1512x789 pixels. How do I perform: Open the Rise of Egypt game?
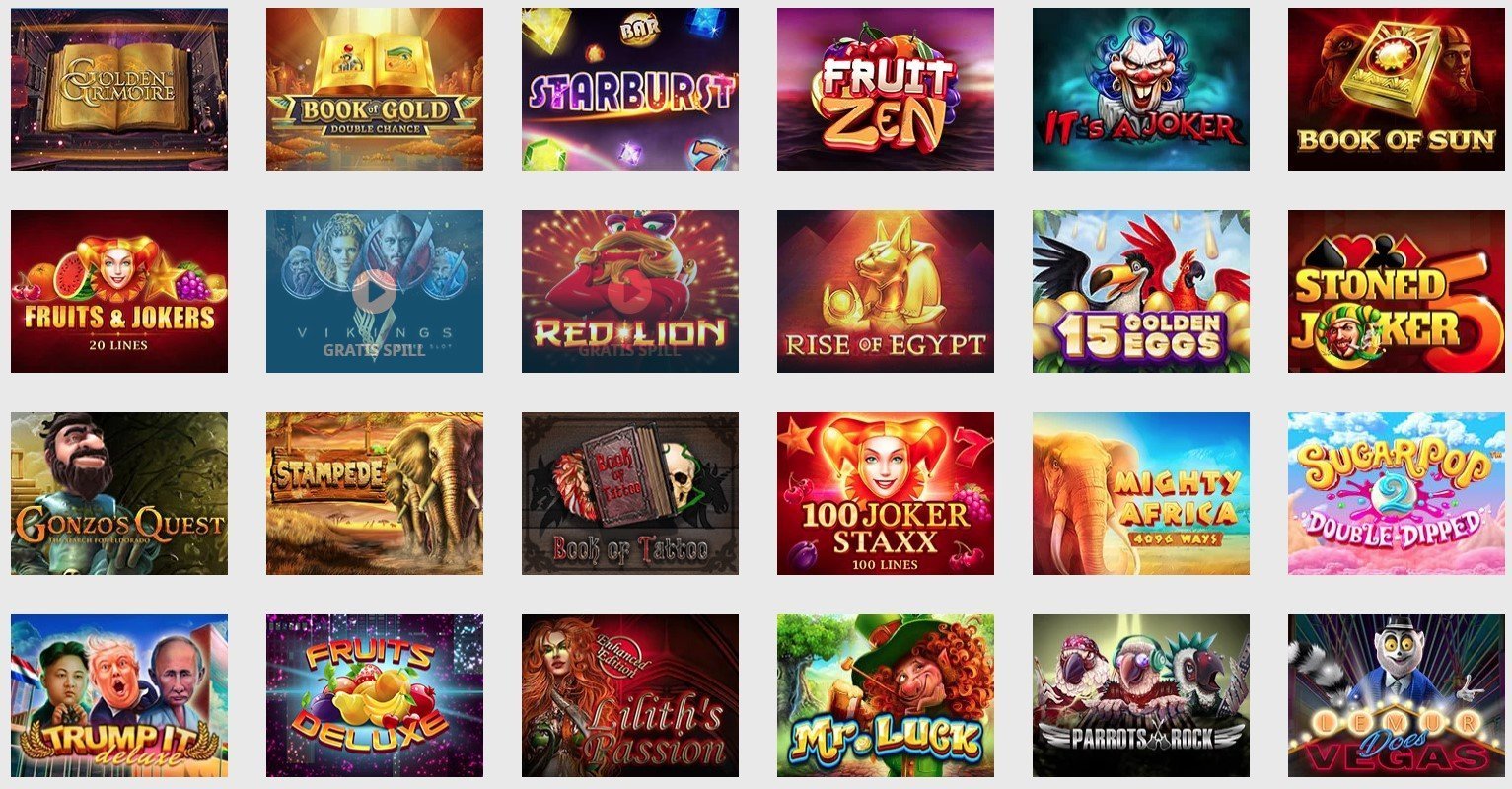click(886, 291)
